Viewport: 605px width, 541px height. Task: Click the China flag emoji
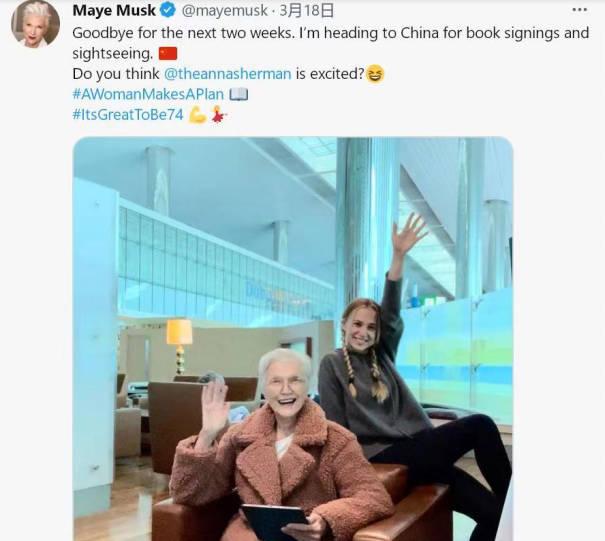[x=168, y=53]
